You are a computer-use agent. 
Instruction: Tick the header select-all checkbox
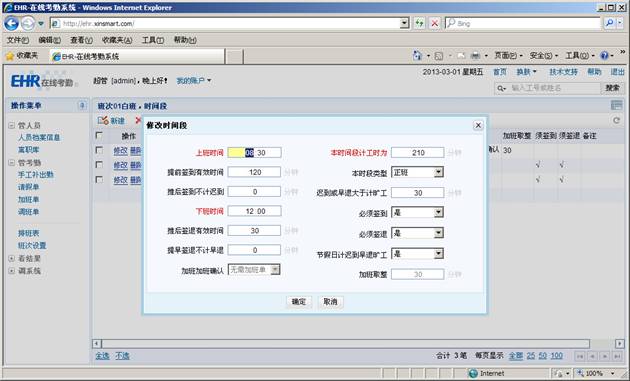click(99, 135)
